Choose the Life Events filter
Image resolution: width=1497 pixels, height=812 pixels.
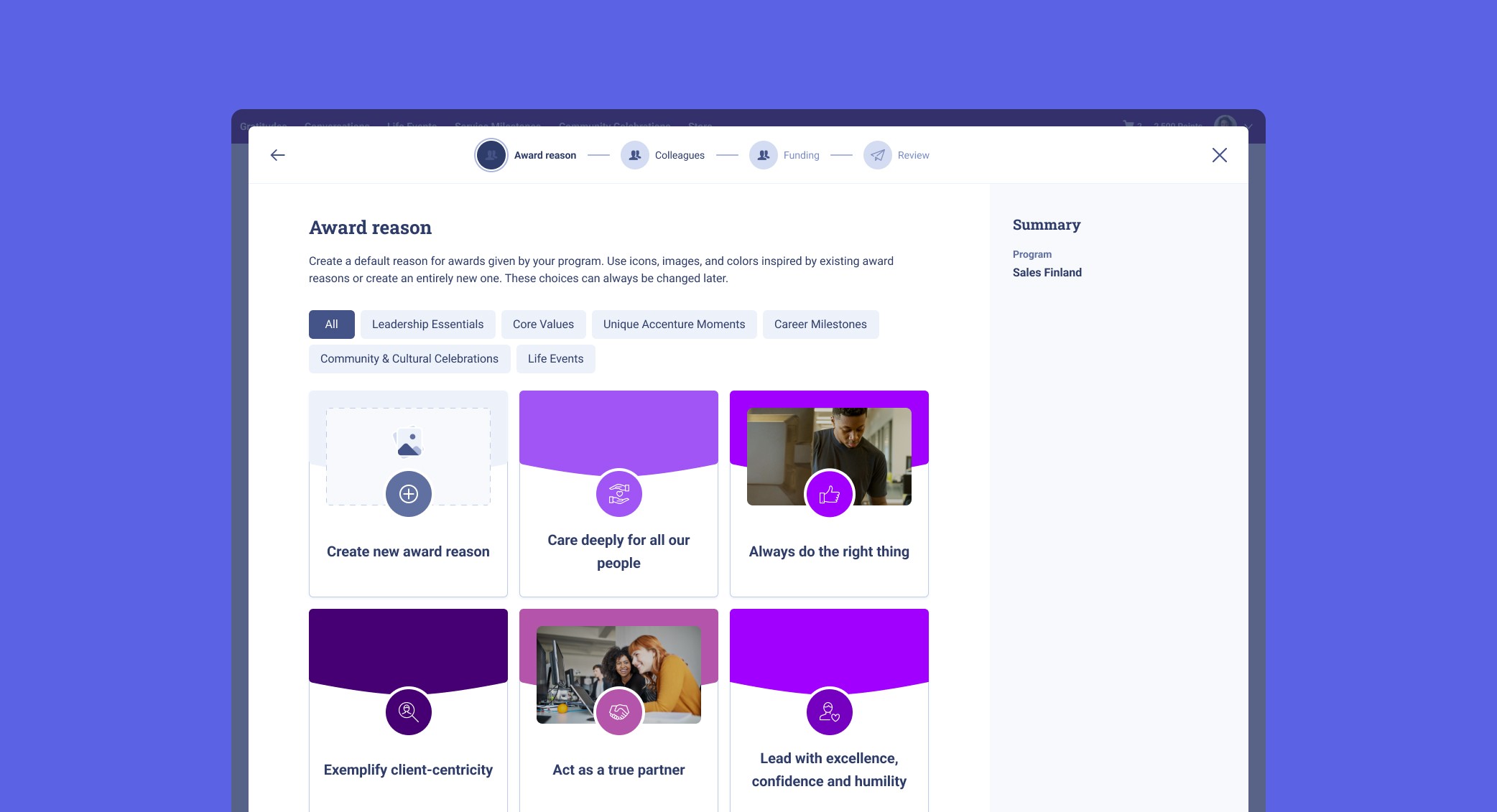(x=555, y=359)
